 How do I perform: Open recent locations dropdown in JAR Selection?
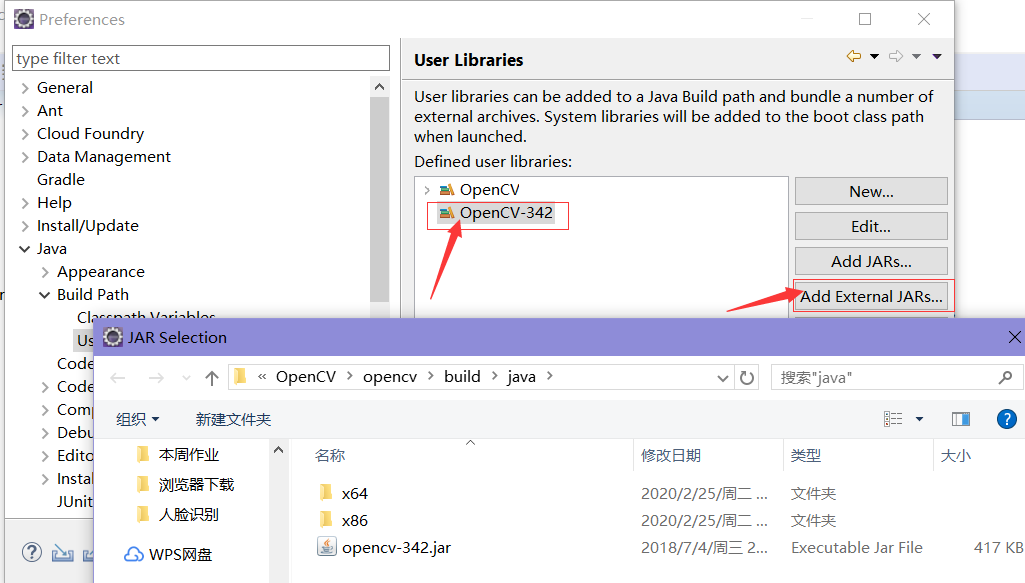[186, 378]
